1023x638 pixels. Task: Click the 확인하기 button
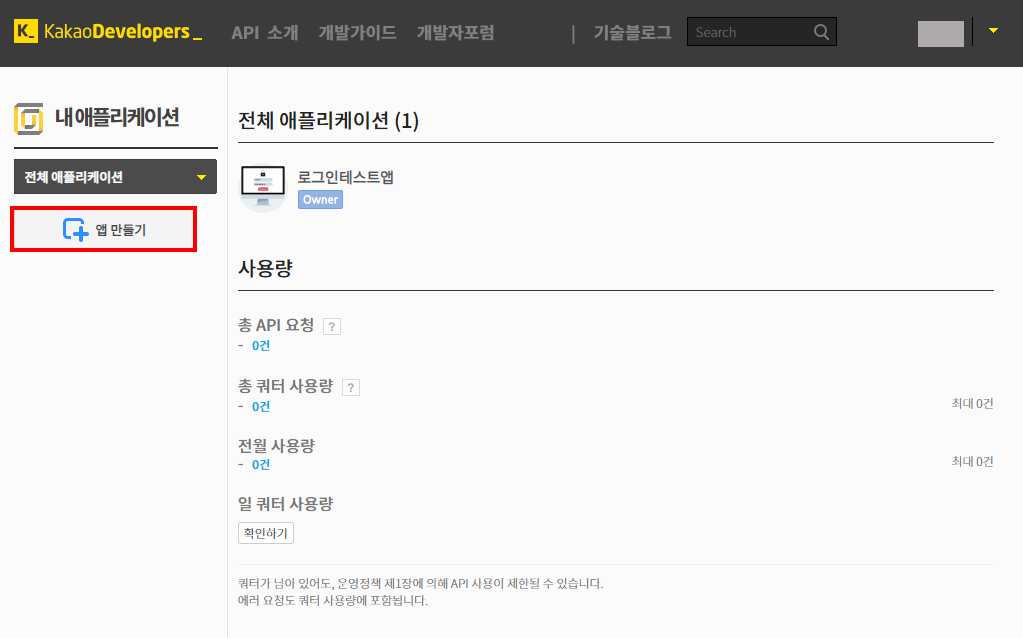click(266, 533)
